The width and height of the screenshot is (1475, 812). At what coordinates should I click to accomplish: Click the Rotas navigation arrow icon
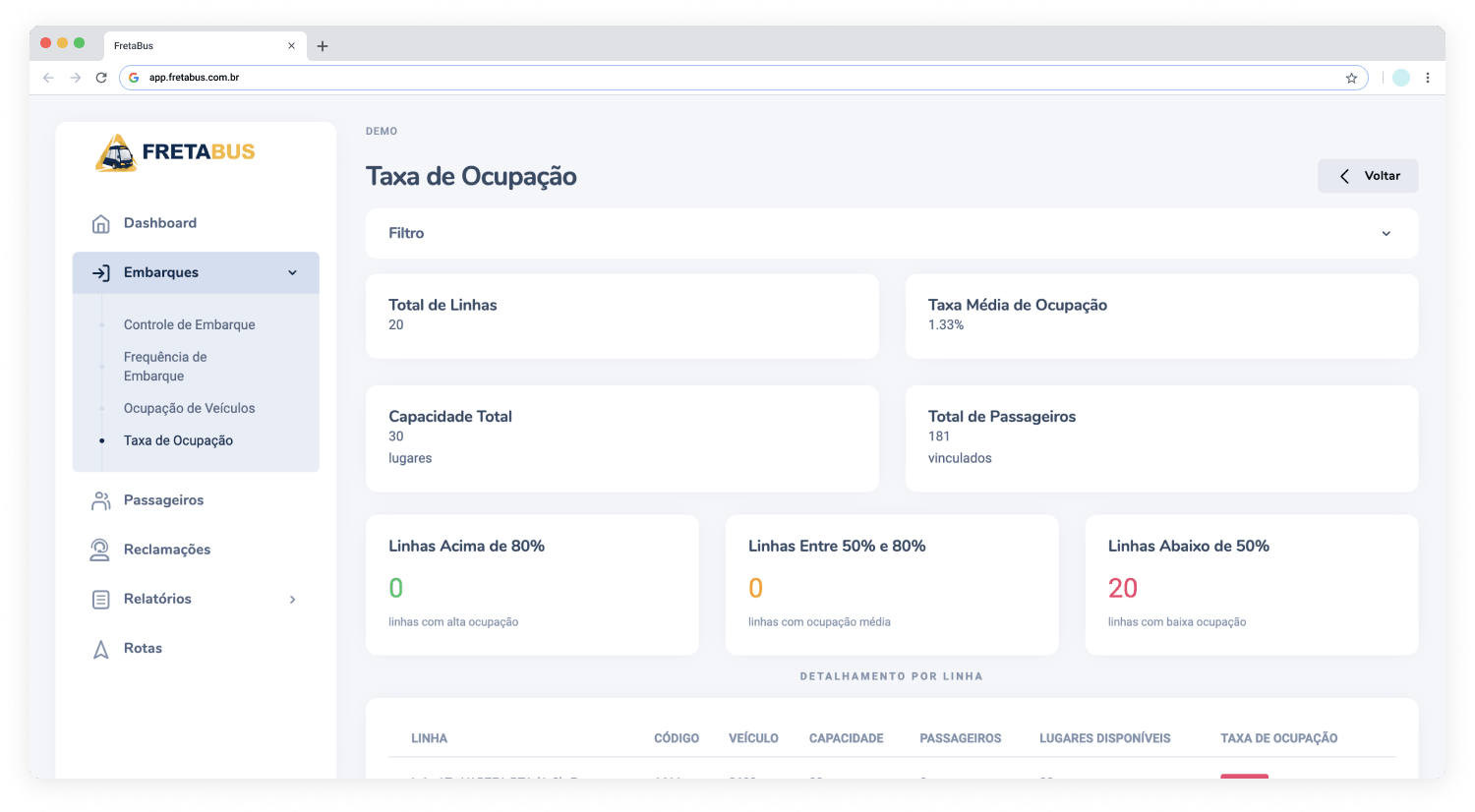pyautogui.click(x=100, y=649)
